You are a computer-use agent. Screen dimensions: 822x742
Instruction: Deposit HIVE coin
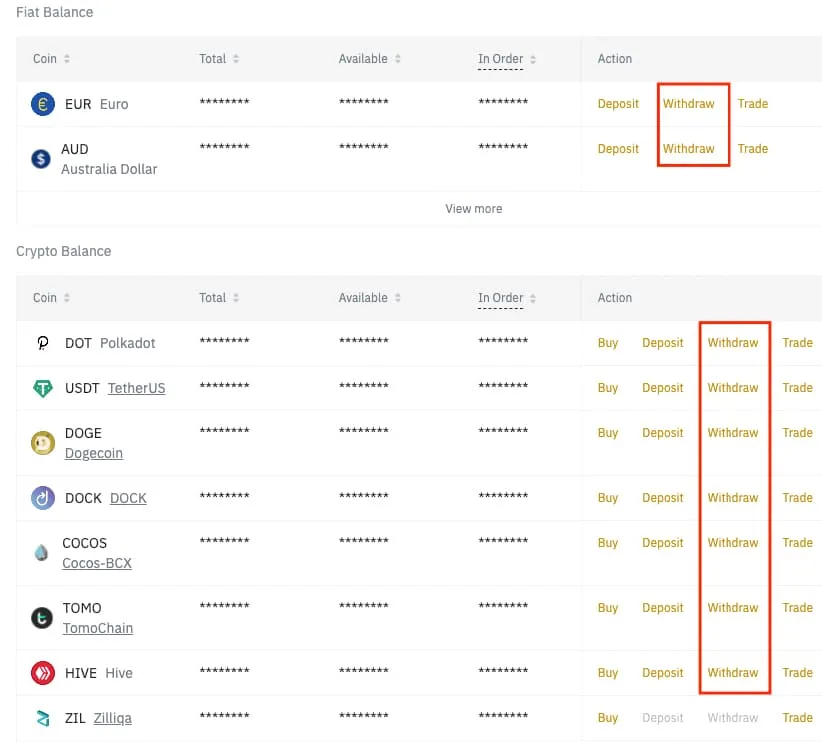click(x=663, y=673)
